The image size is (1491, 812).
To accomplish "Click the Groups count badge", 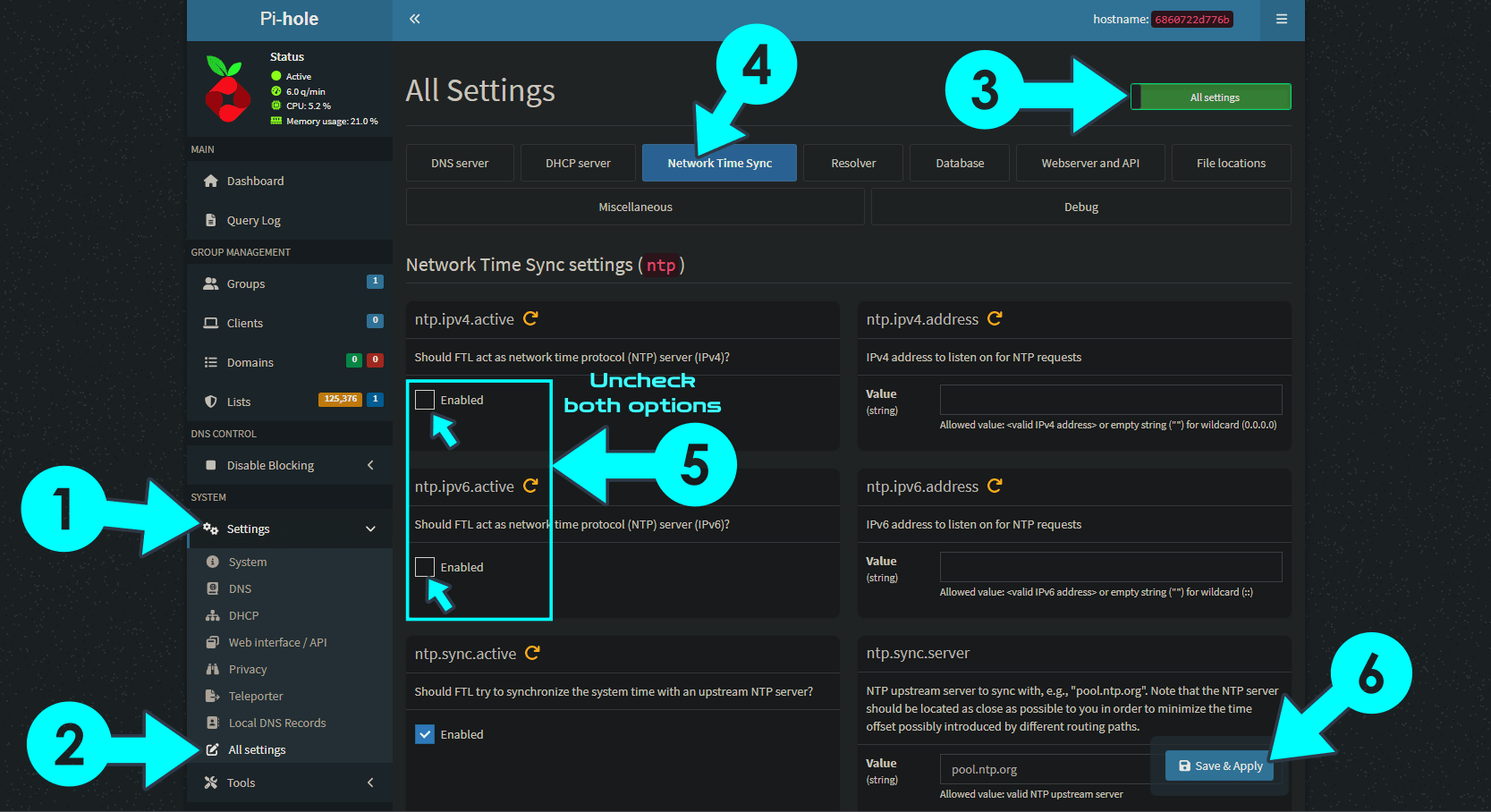I will point(376,281).
